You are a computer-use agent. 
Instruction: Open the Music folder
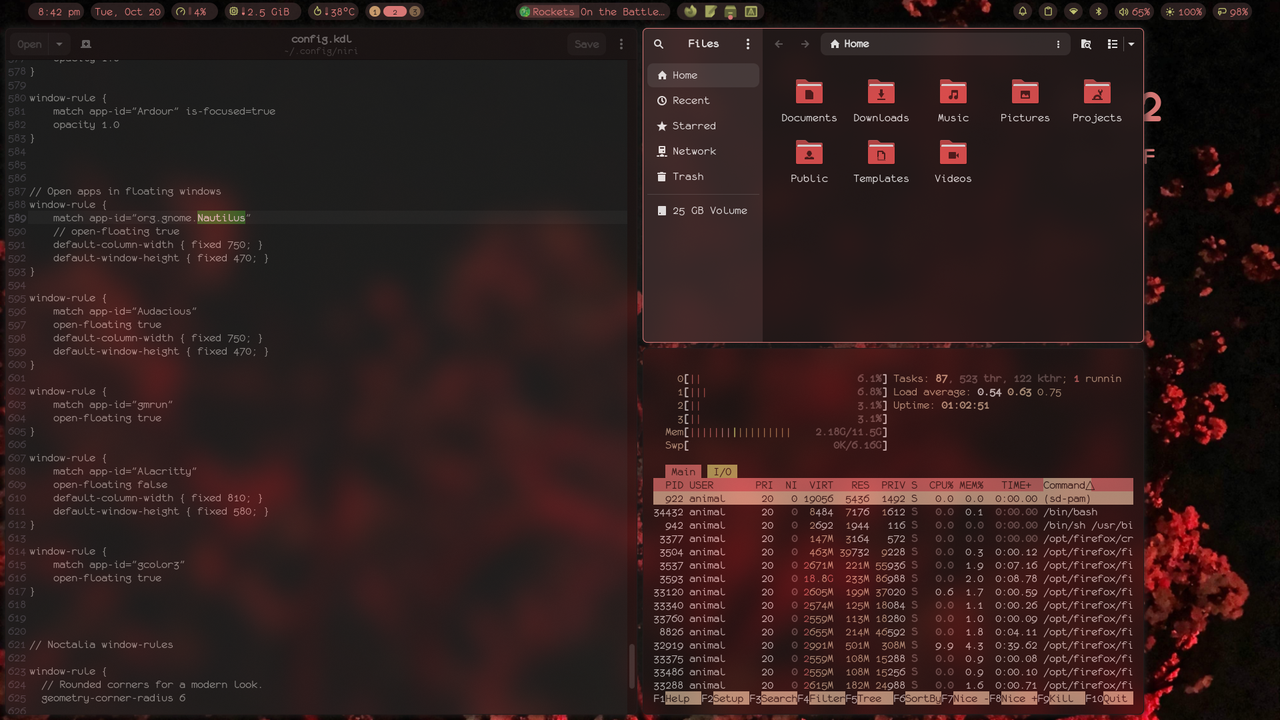pos(953,101)
